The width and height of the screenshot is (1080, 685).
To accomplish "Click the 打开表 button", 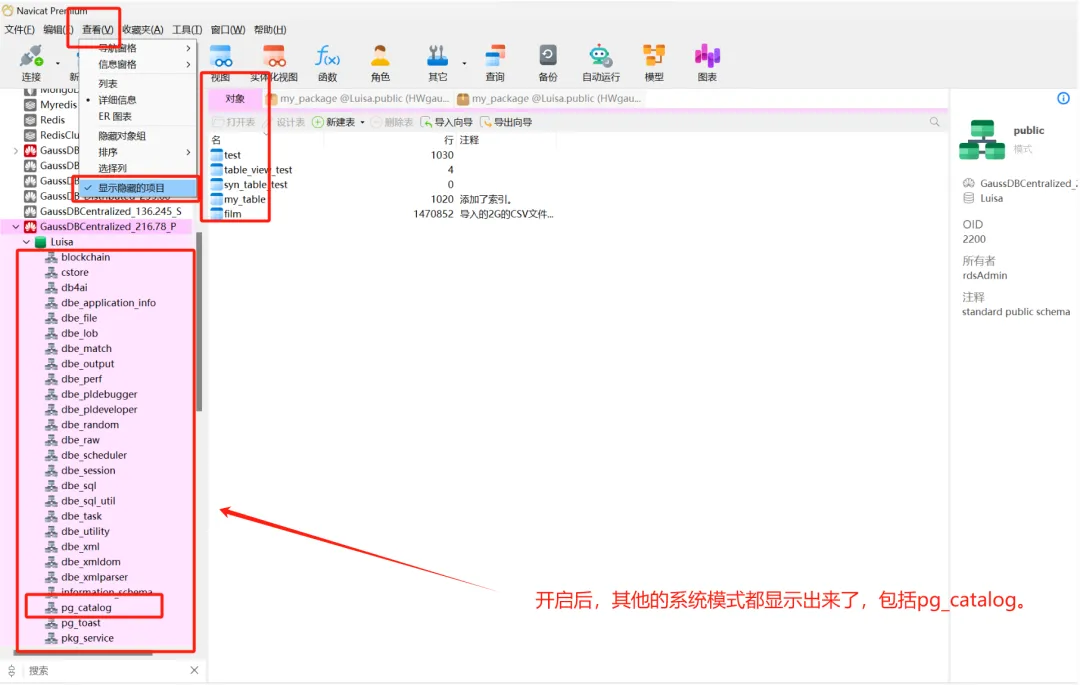I will [234, 123].
